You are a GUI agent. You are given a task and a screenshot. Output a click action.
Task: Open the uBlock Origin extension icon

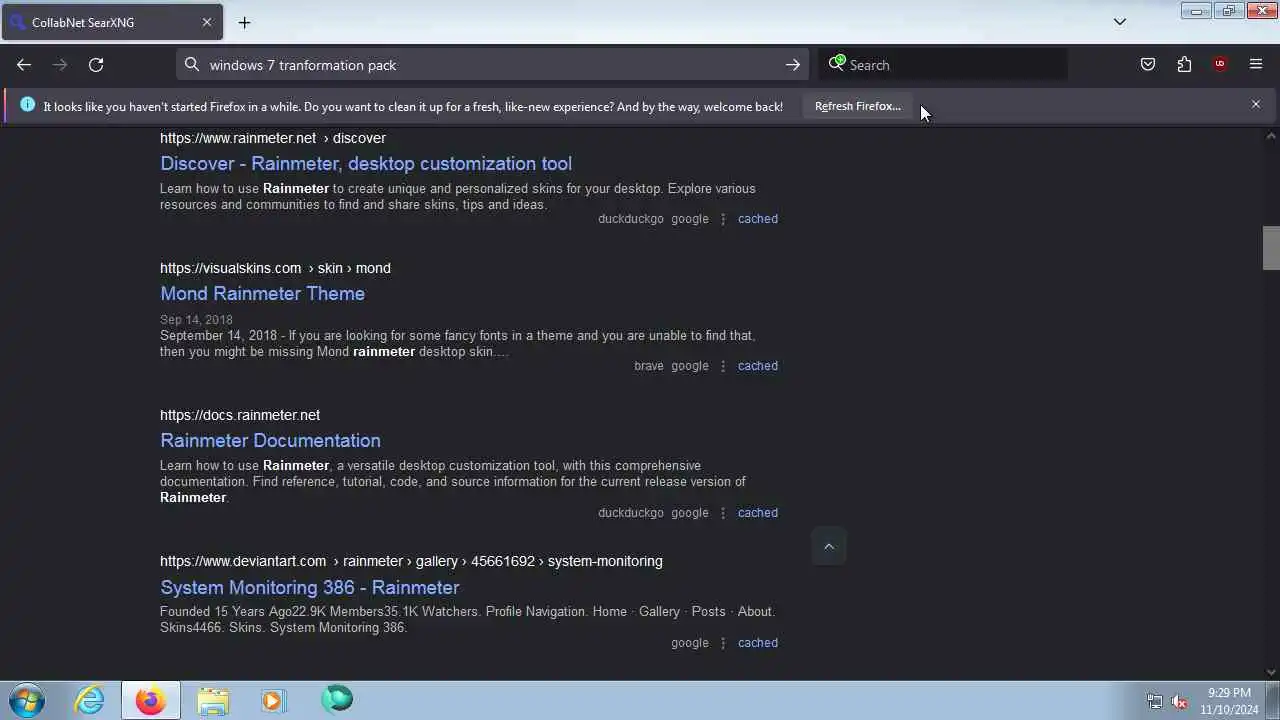[1220, 65]
